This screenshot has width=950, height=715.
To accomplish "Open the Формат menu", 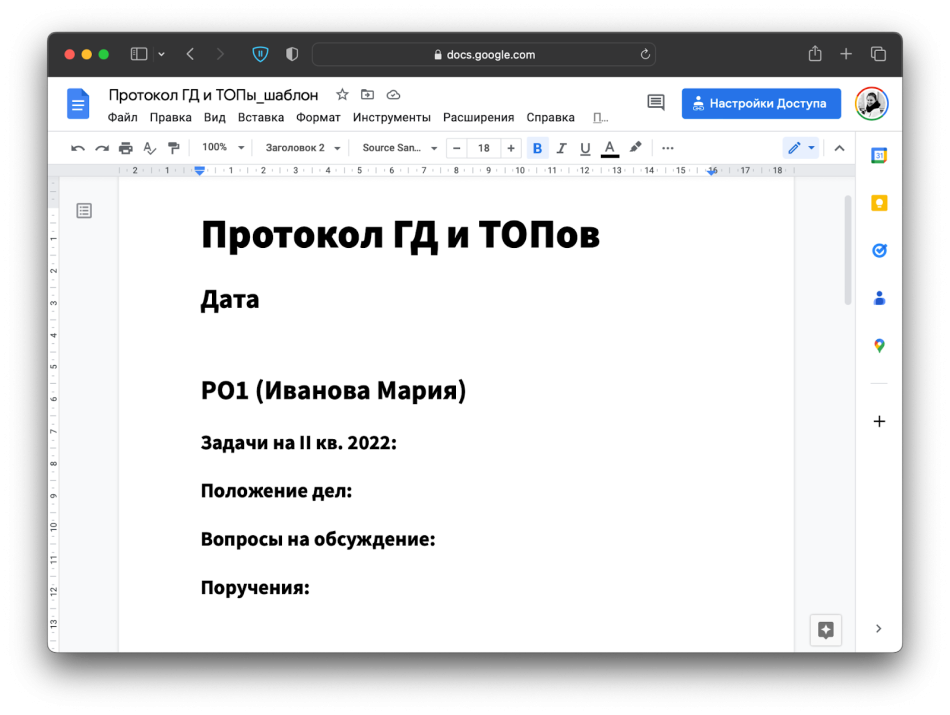I will click(318, 118).
